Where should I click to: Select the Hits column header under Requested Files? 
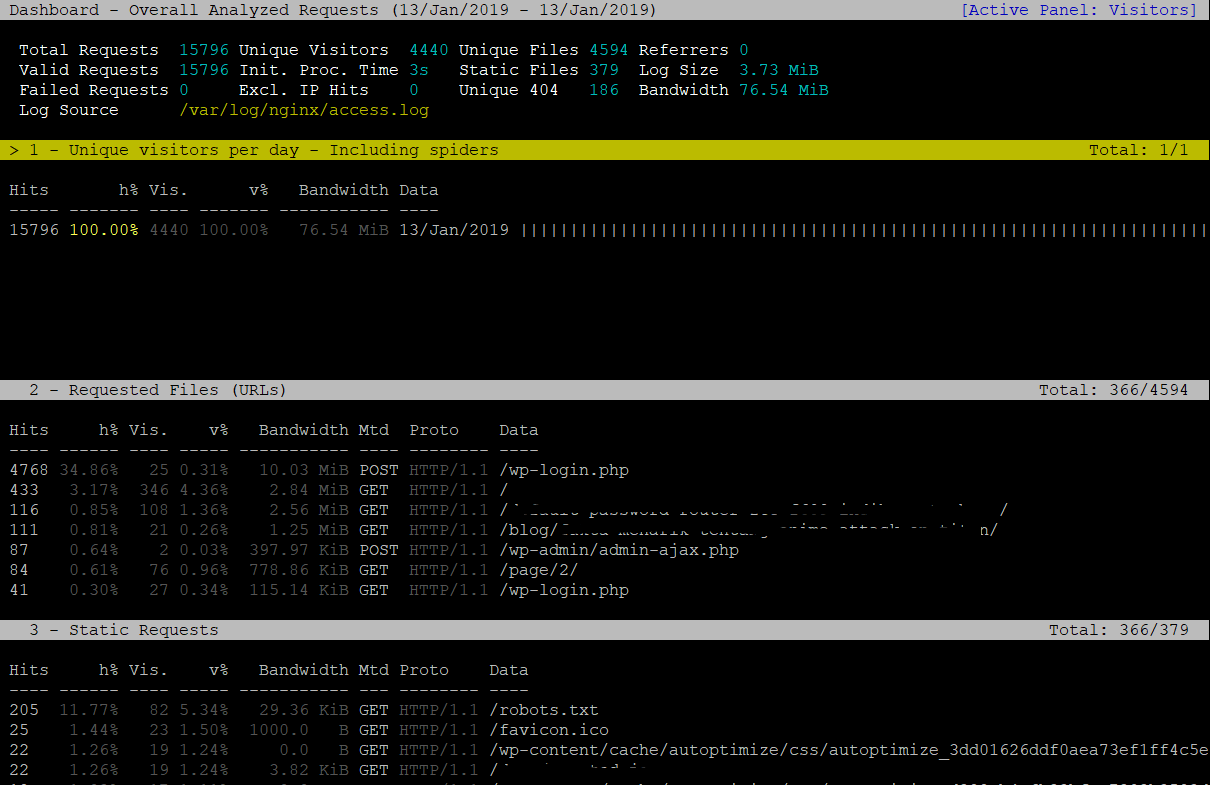pyautogui.click(x=28, y=429)
